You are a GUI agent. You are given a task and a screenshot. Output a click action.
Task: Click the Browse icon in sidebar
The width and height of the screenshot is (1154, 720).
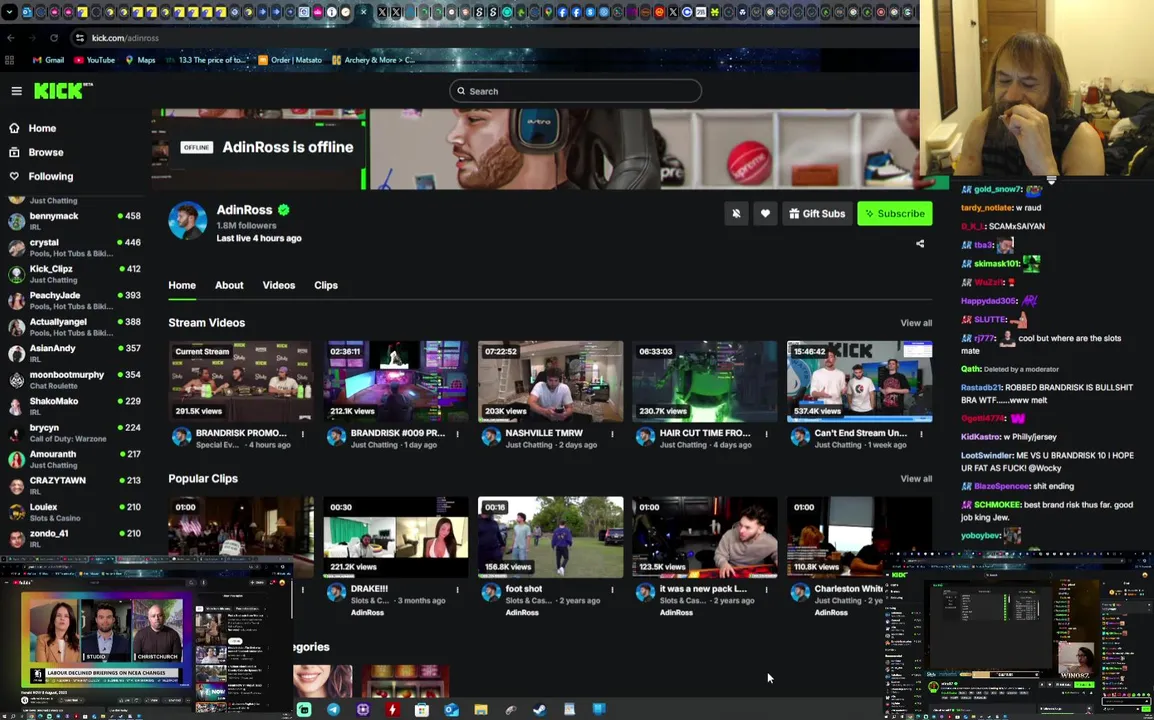pos(14,152)
